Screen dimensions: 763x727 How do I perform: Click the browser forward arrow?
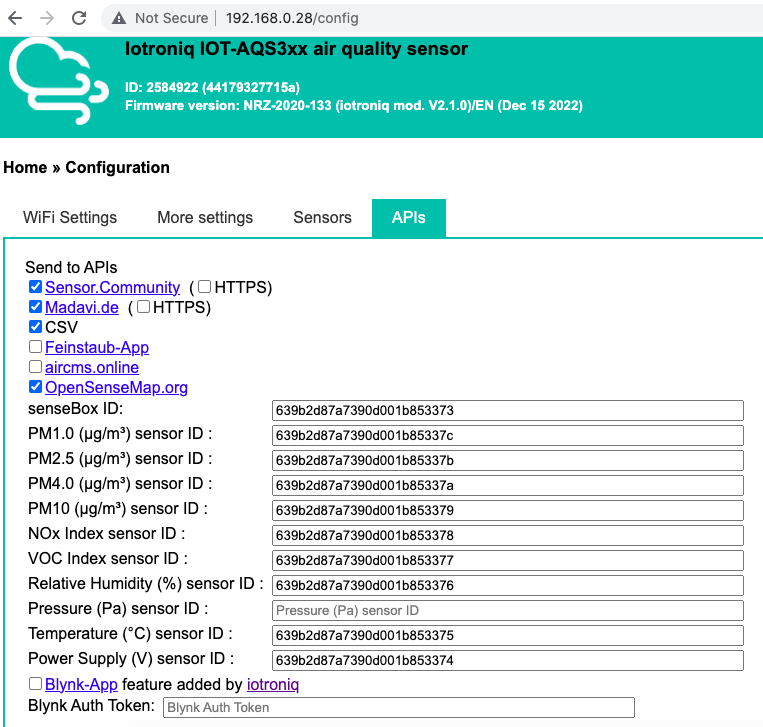coord(47,18)
